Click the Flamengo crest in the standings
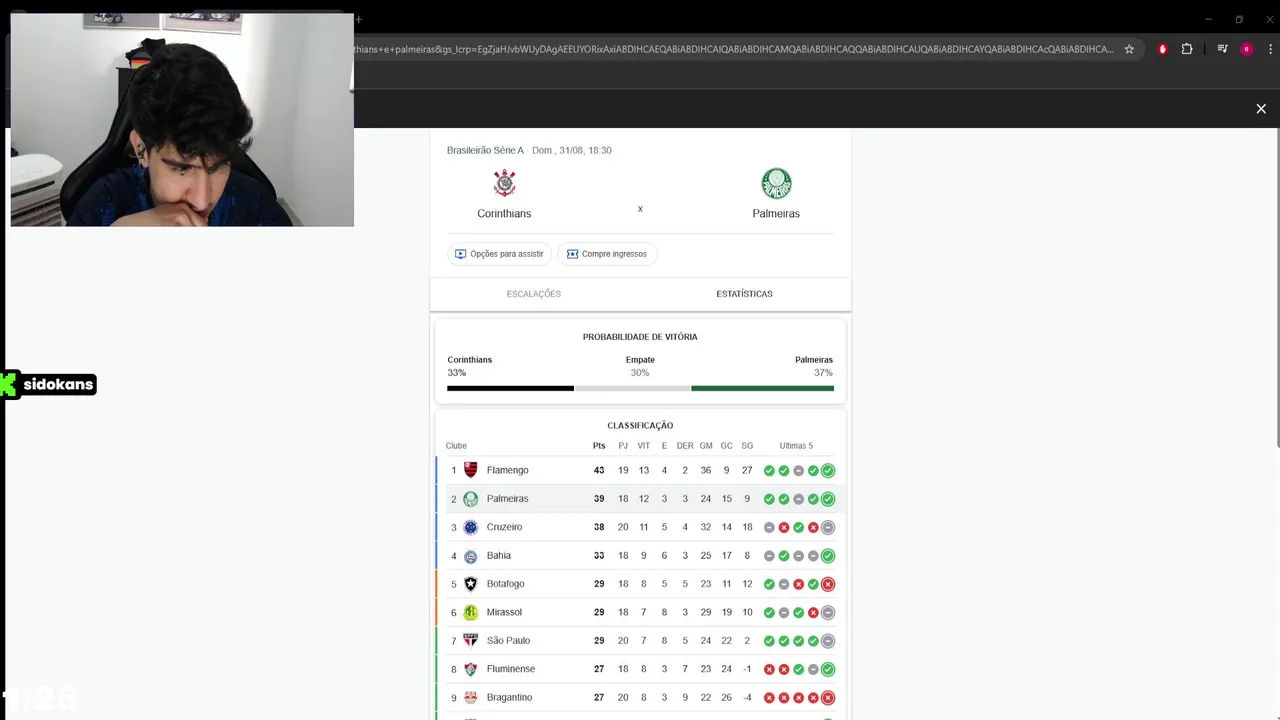 tap(471, 470)
